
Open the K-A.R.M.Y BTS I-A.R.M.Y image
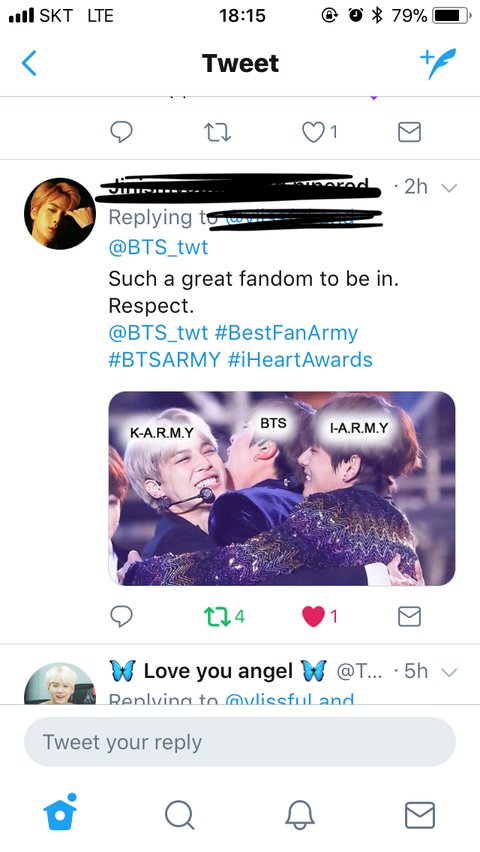click(282, 488)
